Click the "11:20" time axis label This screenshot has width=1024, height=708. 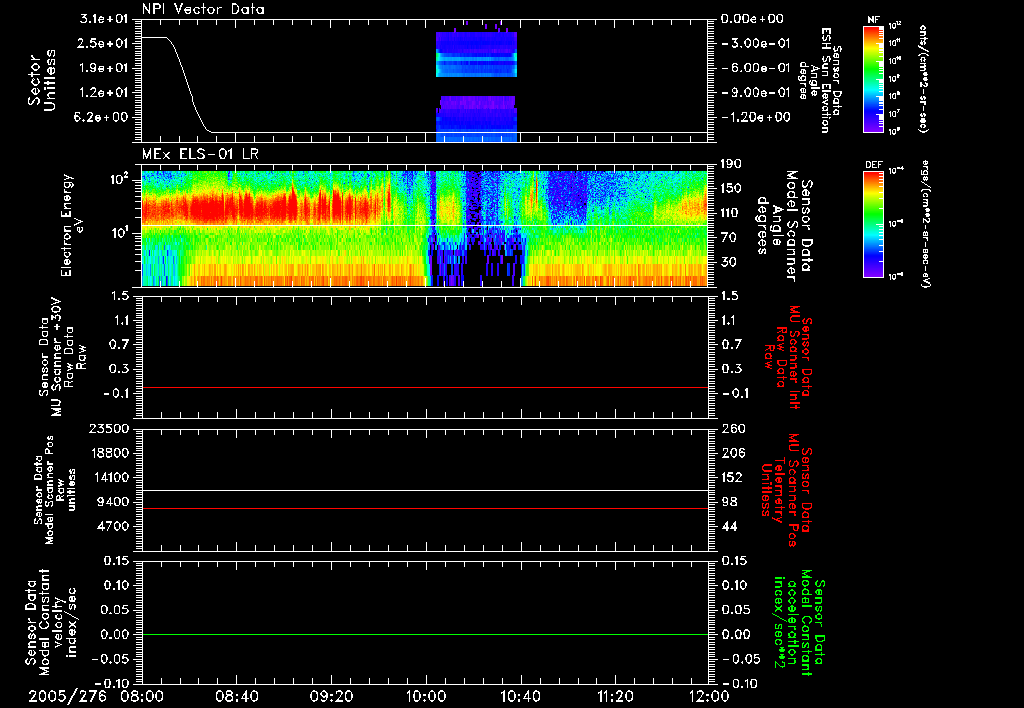tap(615, 696)
